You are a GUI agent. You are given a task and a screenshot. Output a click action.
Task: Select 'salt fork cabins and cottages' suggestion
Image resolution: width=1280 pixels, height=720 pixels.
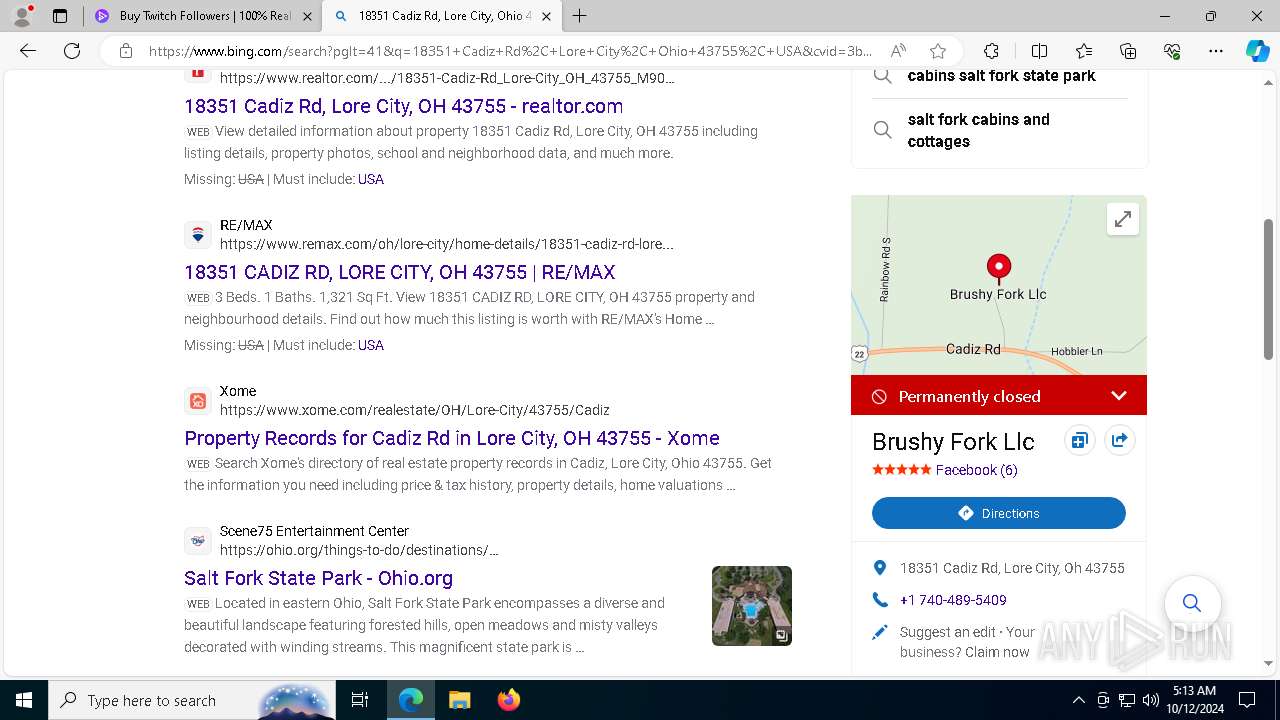(1001, 130)
